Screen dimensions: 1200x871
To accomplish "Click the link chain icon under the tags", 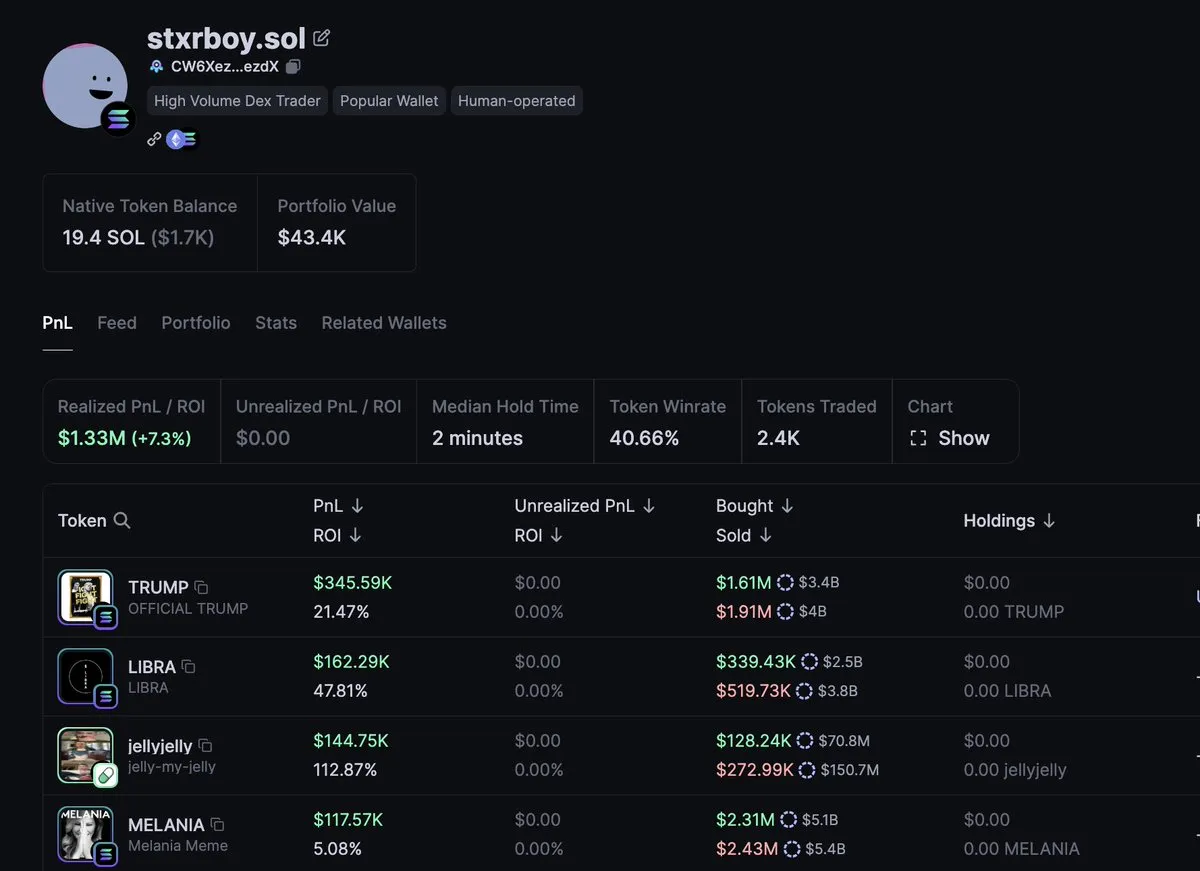I will coord(154,139).
